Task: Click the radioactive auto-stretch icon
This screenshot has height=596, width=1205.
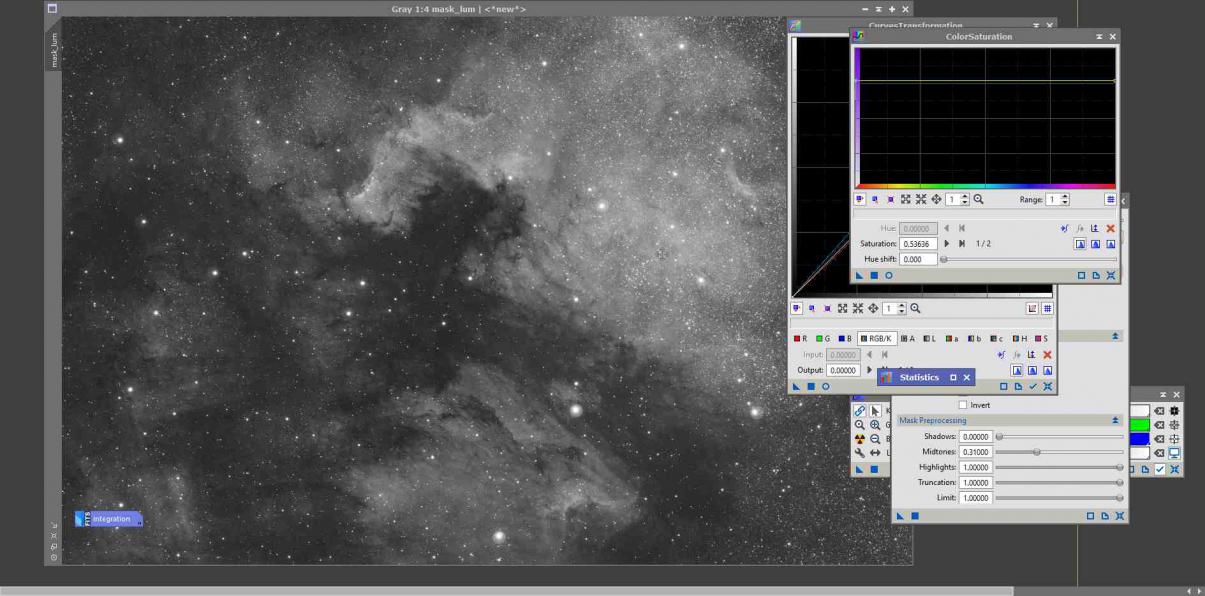Action: [860, 439]
